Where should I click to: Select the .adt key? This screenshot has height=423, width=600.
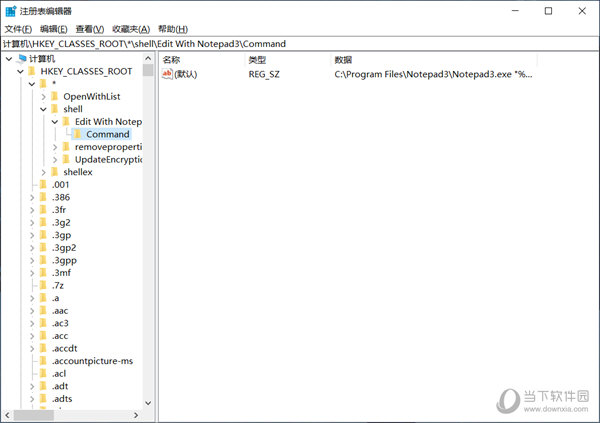pos(60,386)
